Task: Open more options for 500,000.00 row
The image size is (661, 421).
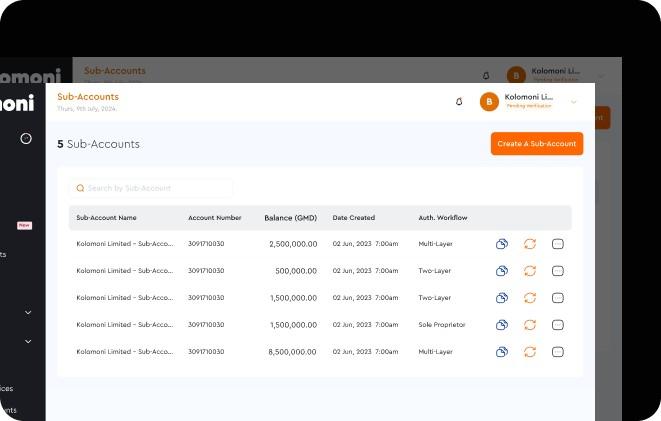Action: click(558, 271)
